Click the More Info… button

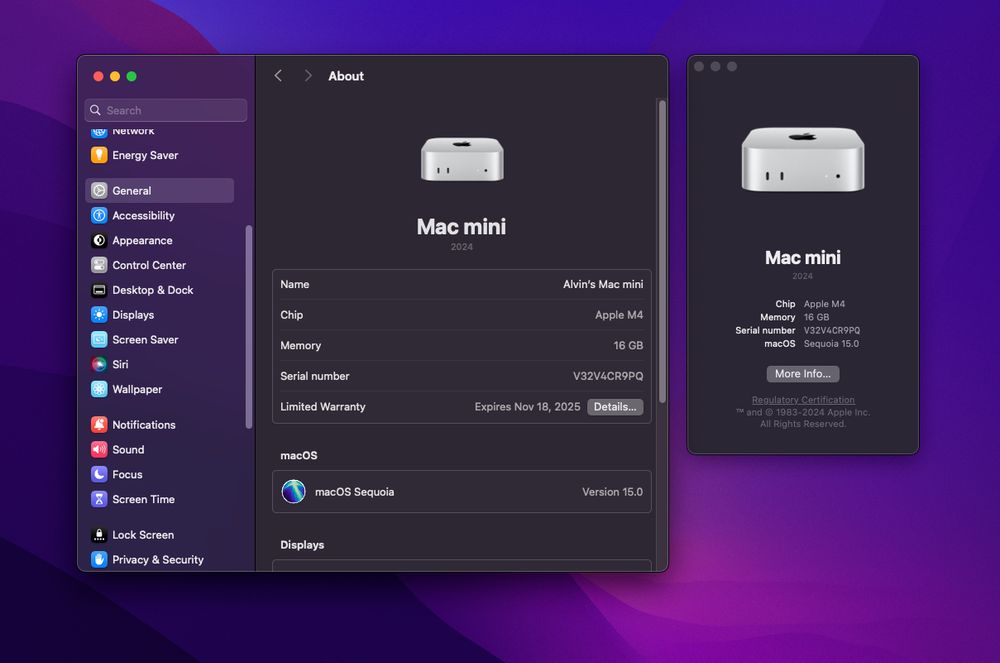pyautogui.click(x=803, y=374)
